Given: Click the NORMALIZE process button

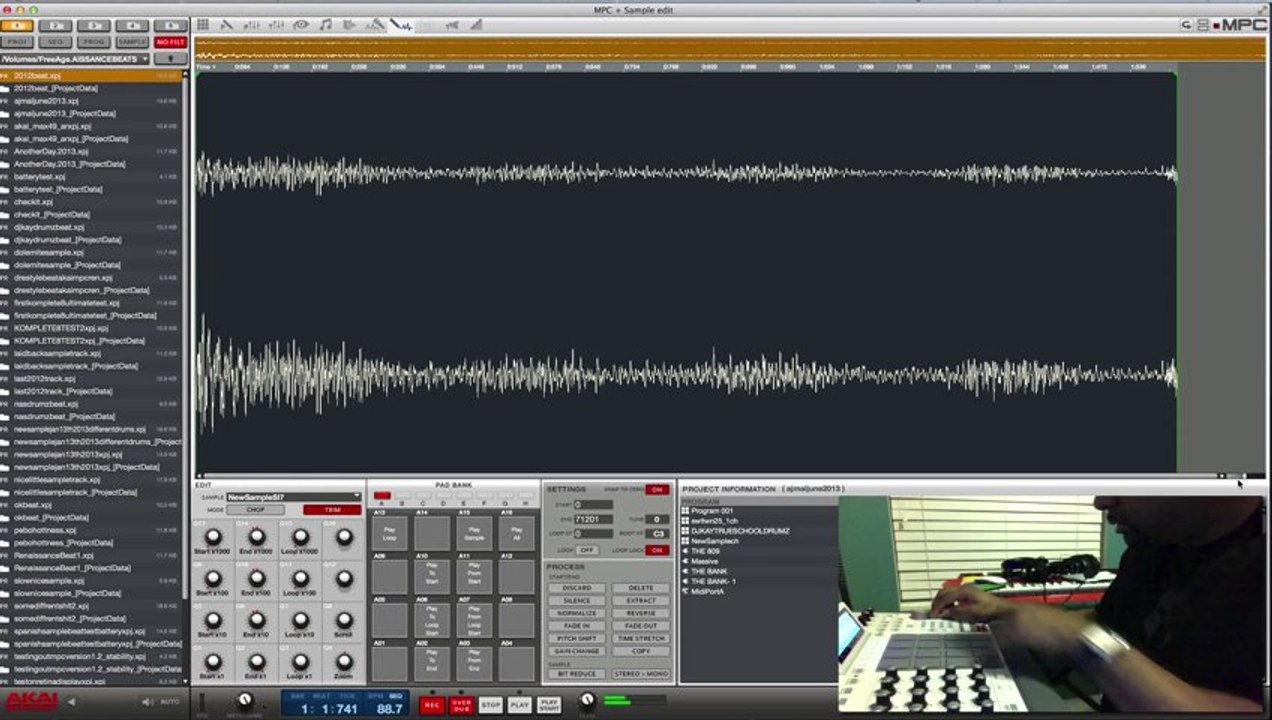Looking at the screenshot, I should pyautogui.click(x=577, y=613).
